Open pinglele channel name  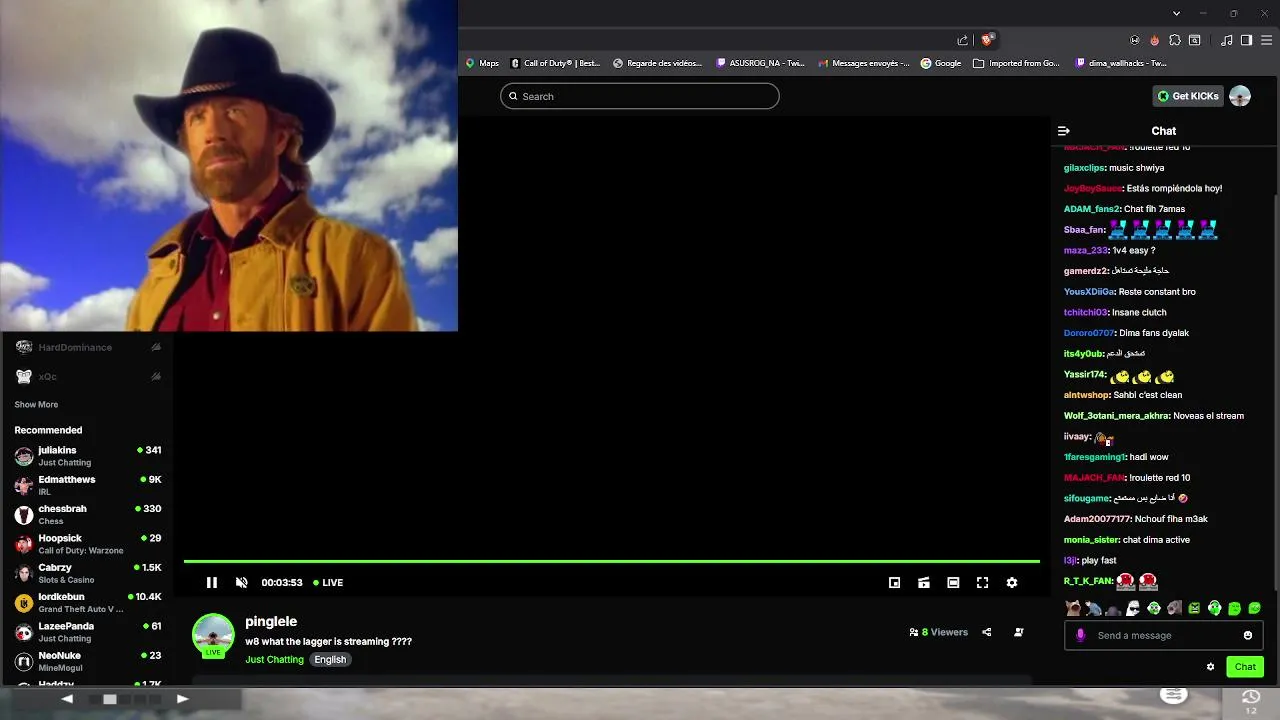point(271,622)
